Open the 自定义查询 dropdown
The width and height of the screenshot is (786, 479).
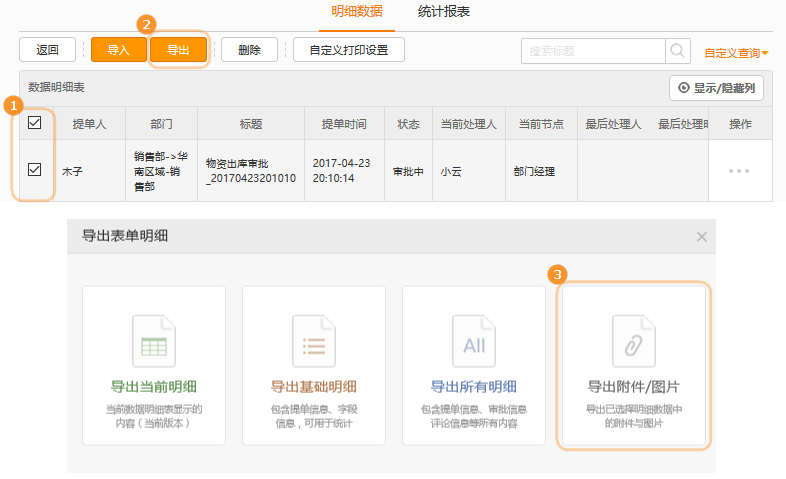pos(736,53)
